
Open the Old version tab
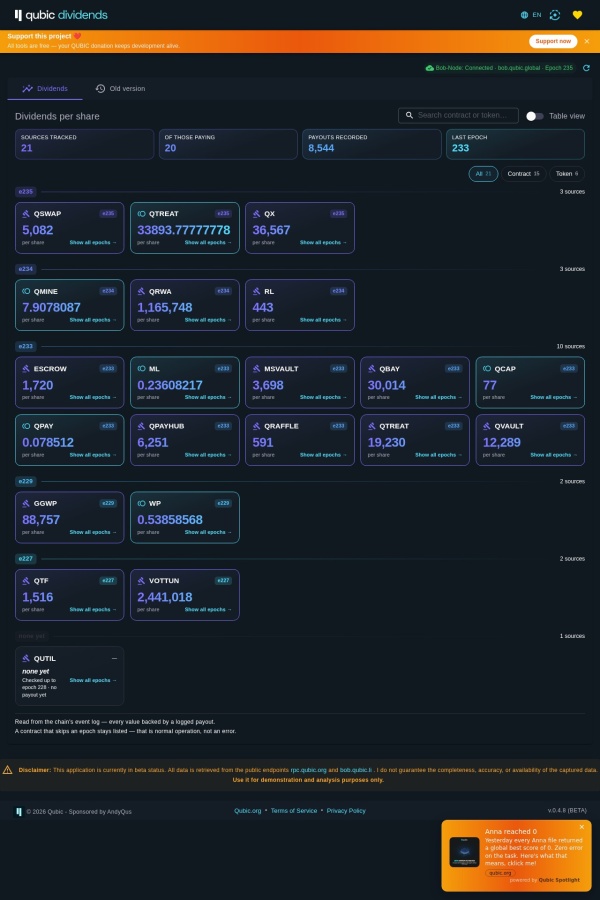(x=120, y=89)
